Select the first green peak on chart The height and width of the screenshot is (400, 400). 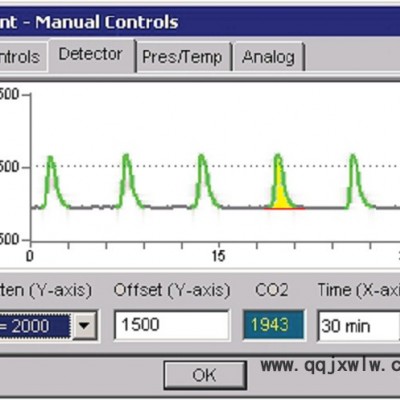point(52,182)
